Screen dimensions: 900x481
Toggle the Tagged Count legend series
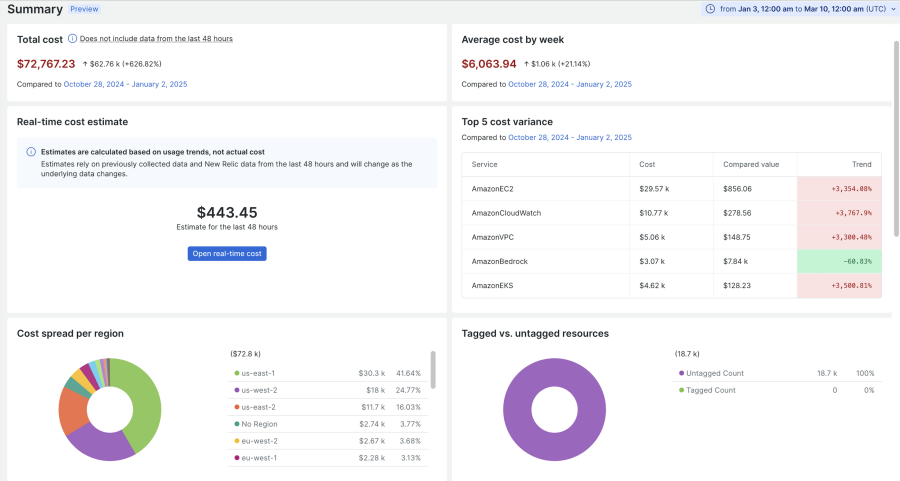[708, 390]
